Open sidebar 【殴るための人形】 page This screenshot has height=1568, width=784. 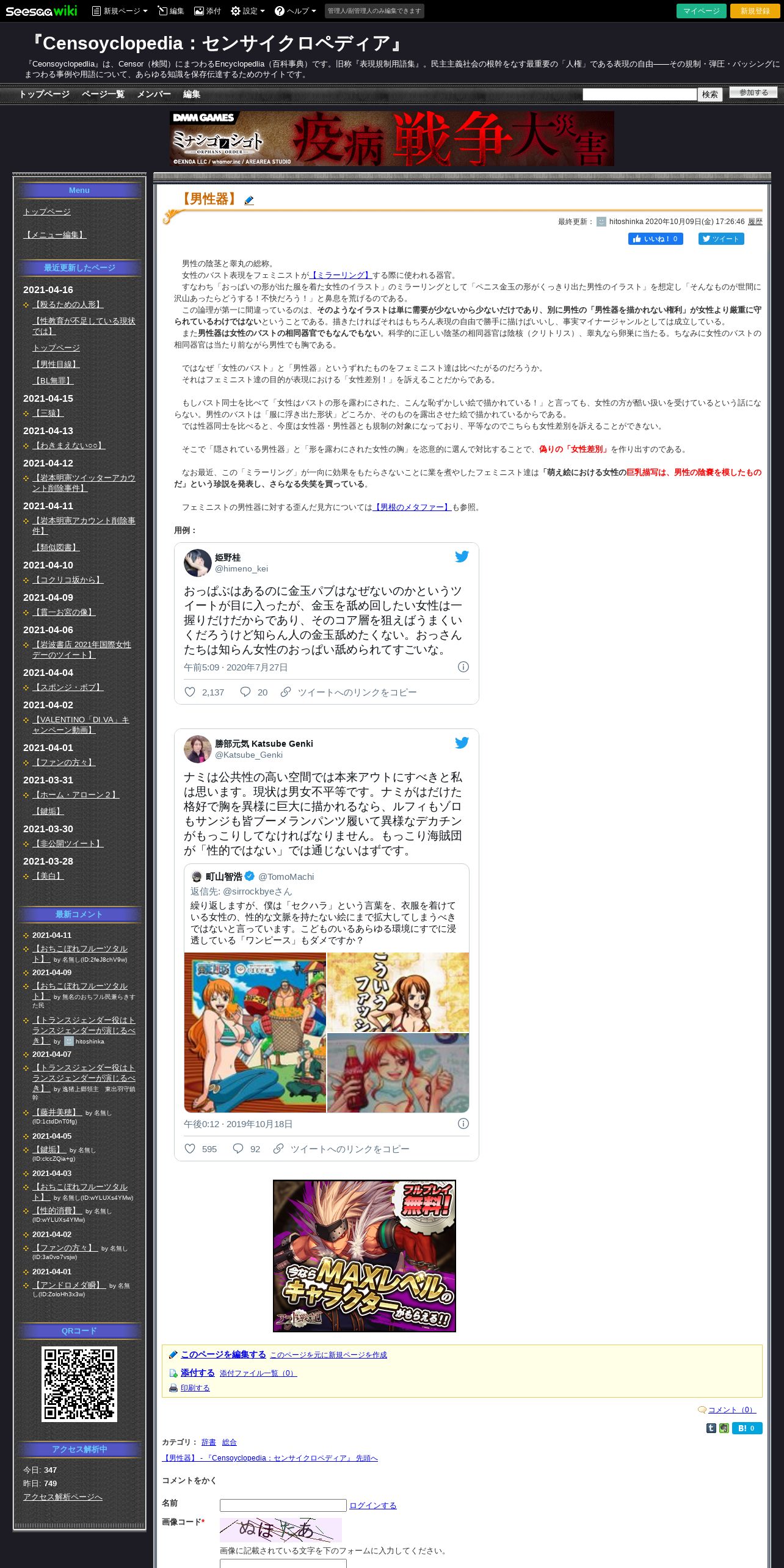click(68, 304)
